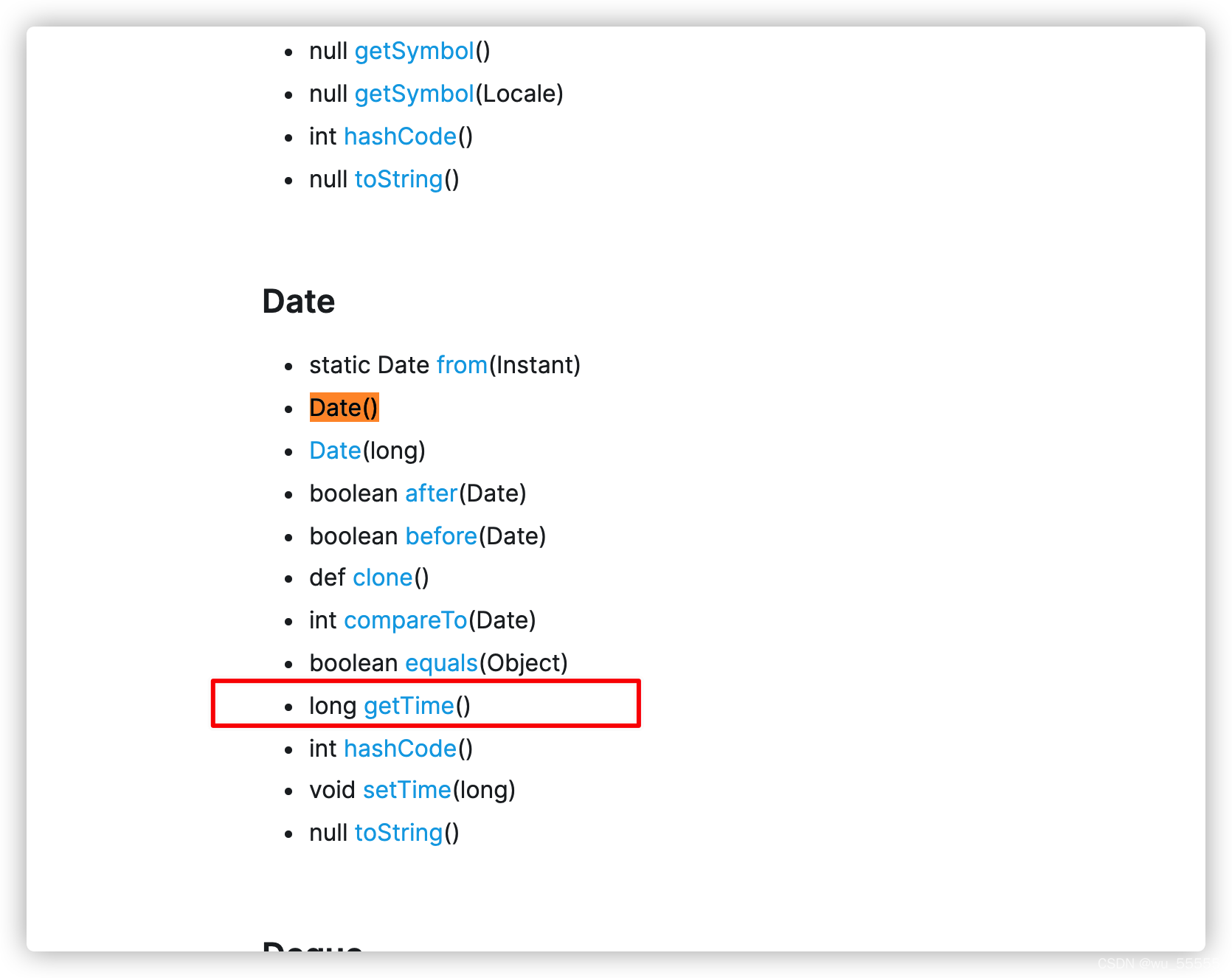
Task: Click the first hashCode link under getSymbol
Action: point(400,136)
